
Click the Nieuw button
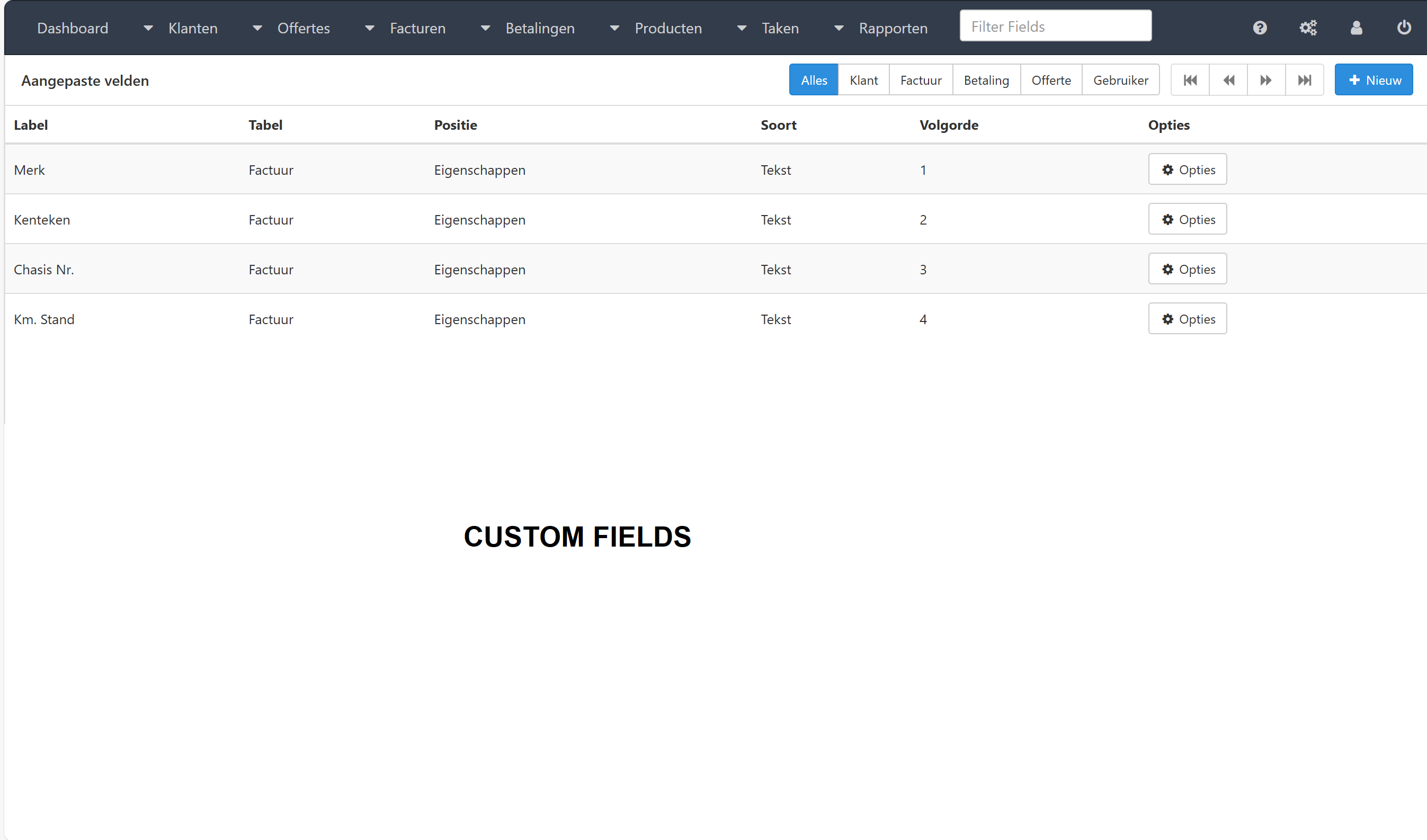[x=1374, y=81]
